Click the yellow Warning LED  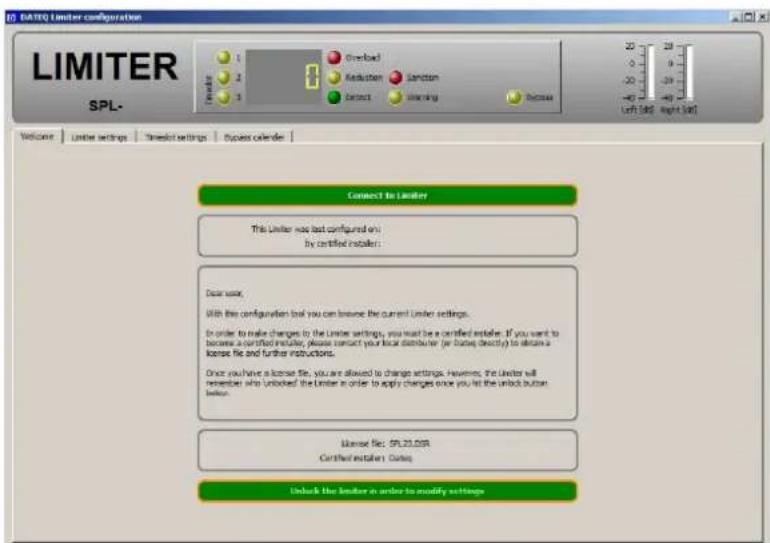coord(395,97)
